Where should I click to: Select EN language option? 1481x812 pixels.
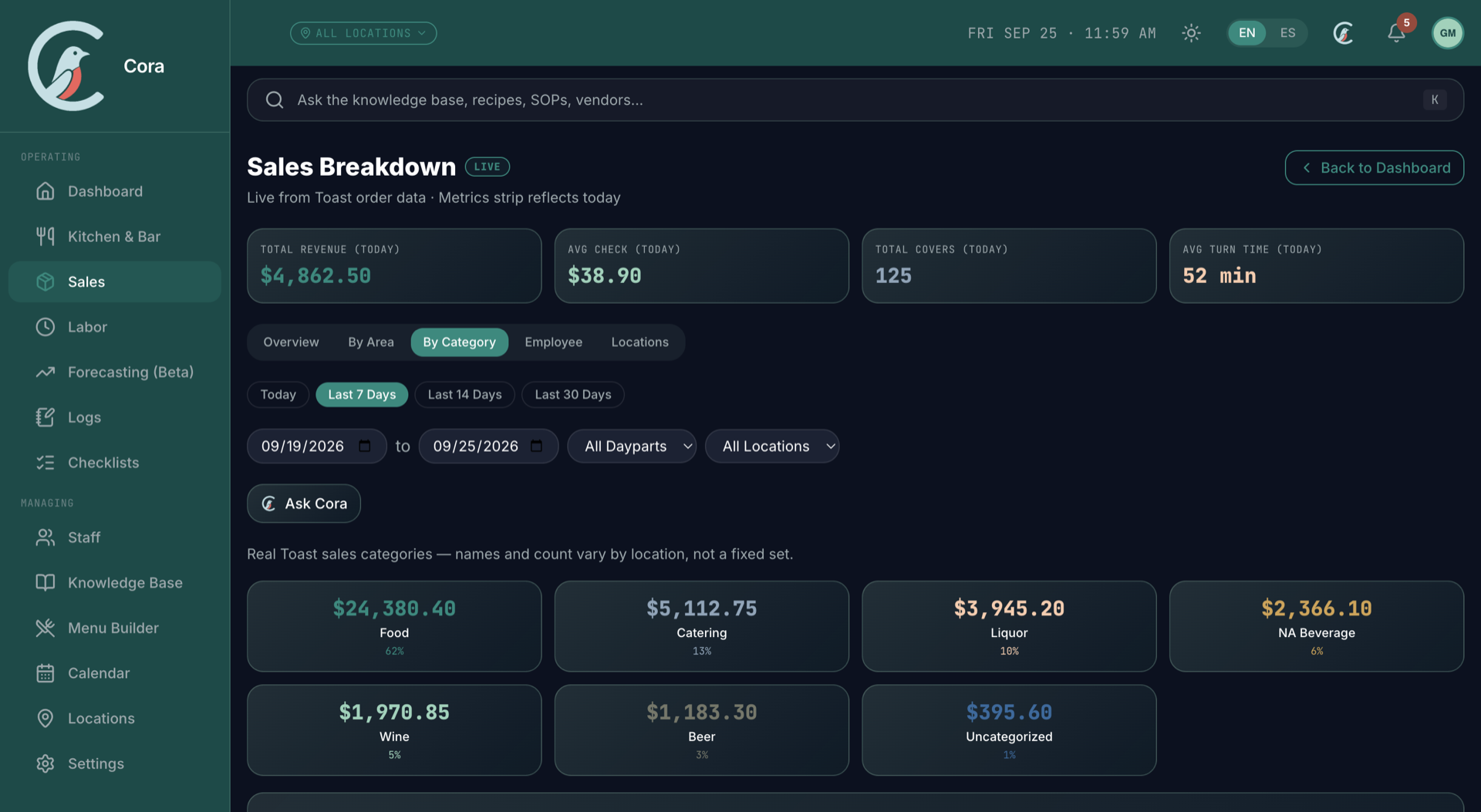pyautogui.click(x=1247, y=33)
